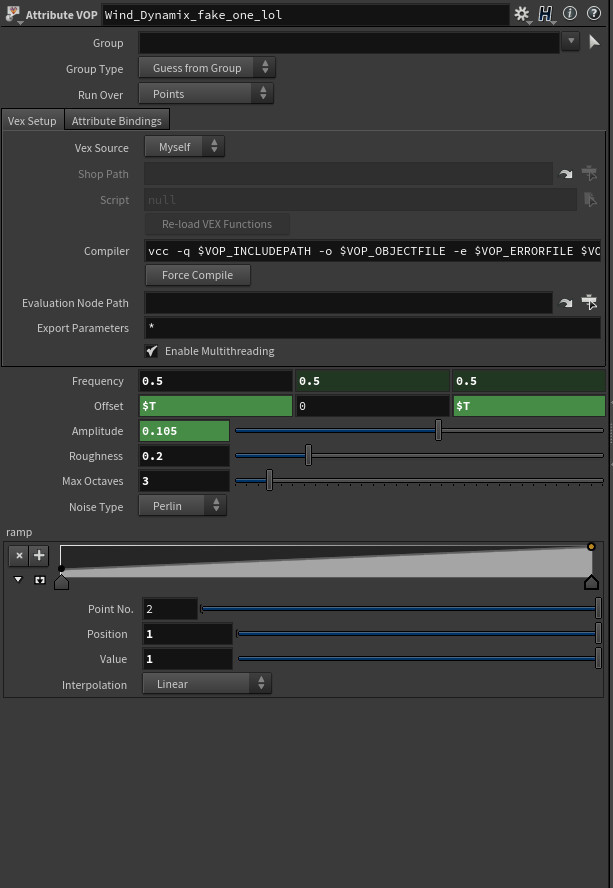Click the Houdini H presets icon

click(546, 15)
